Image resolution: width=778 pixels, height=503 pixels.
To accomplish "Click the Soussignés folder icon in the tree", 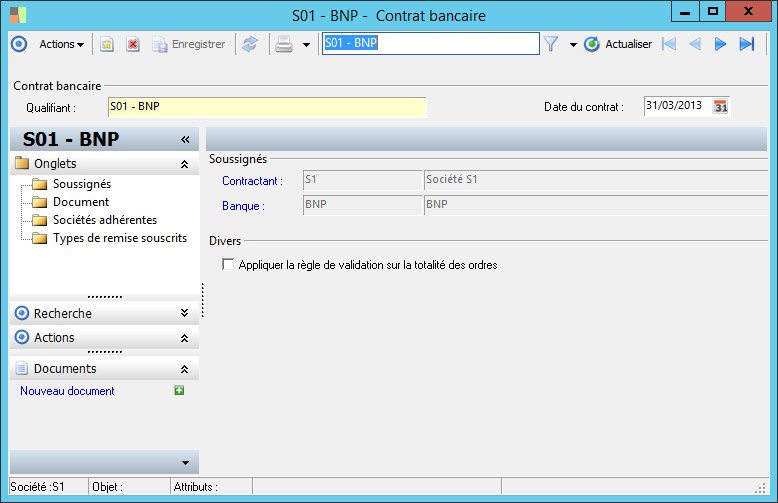I will click(40, 185).
